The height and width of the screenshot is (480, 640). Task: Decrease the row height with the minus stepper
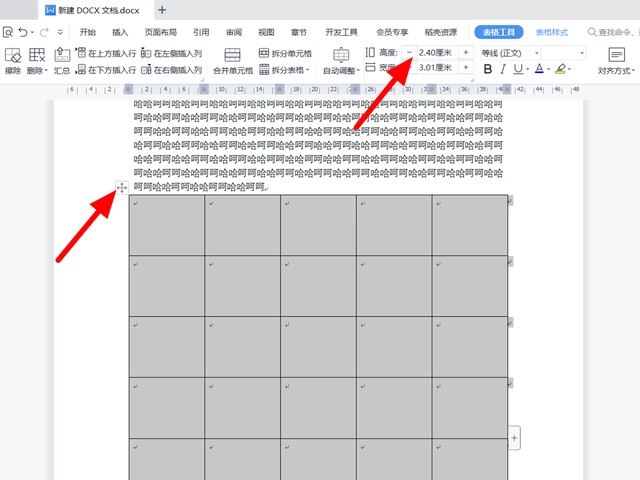(409, 53)
